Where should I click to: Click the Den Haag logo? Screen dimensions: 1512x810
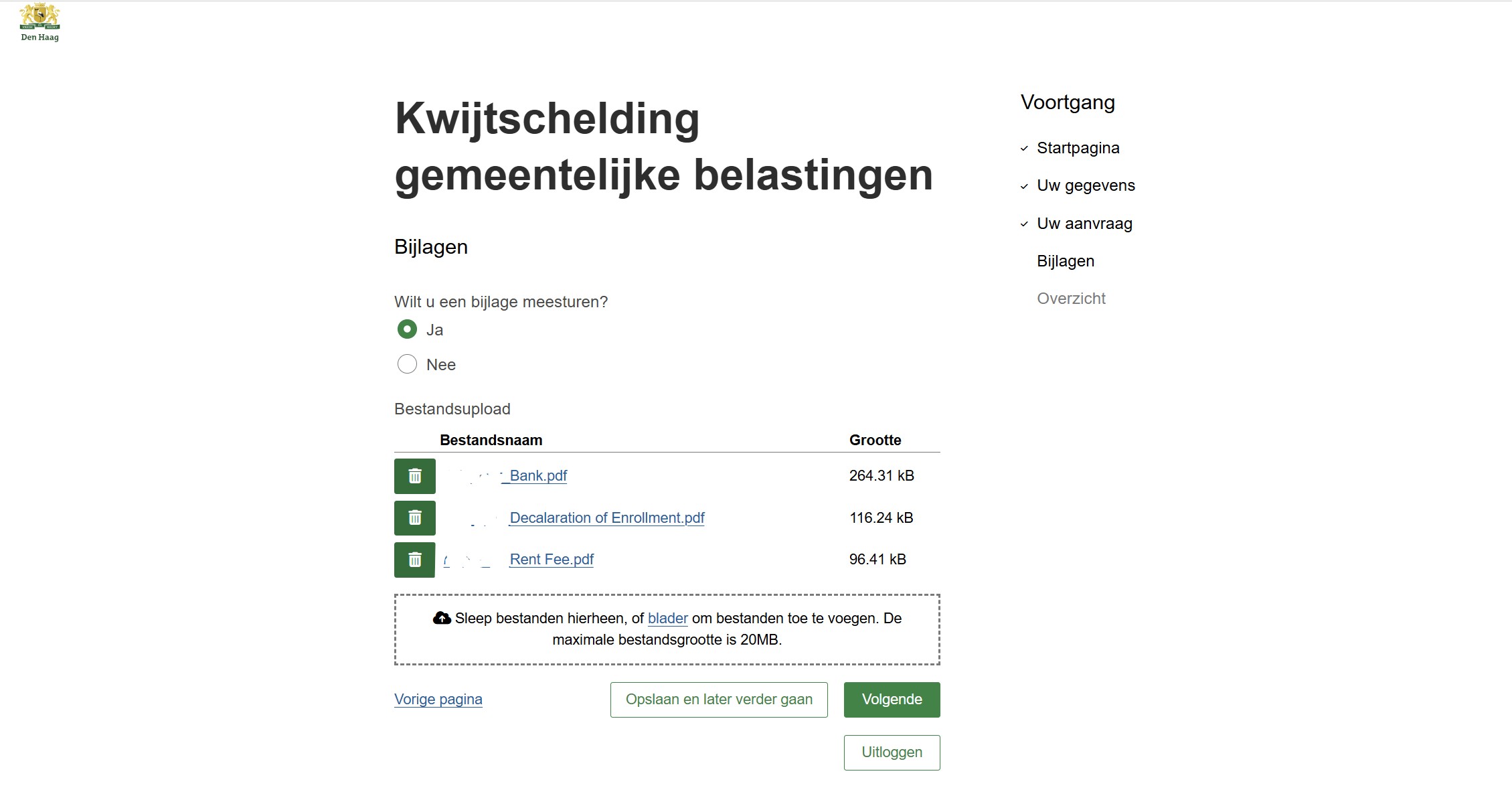click(x=39, y=23)
